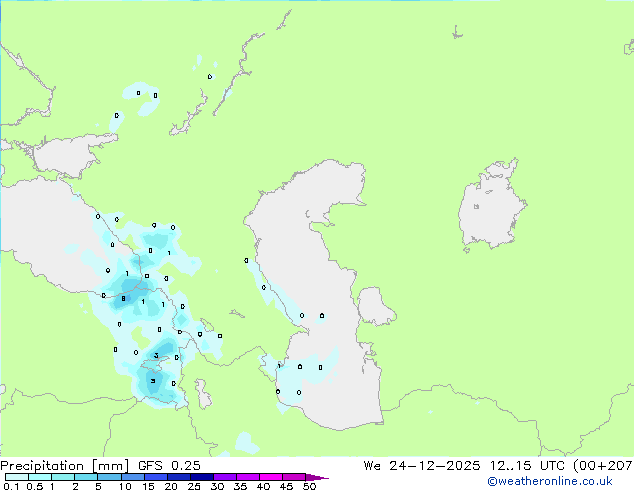The width and height of the screenshot is (634, 490).
Task: Click the 35–40 mm legend color box
Action: [x=248, y=477]
